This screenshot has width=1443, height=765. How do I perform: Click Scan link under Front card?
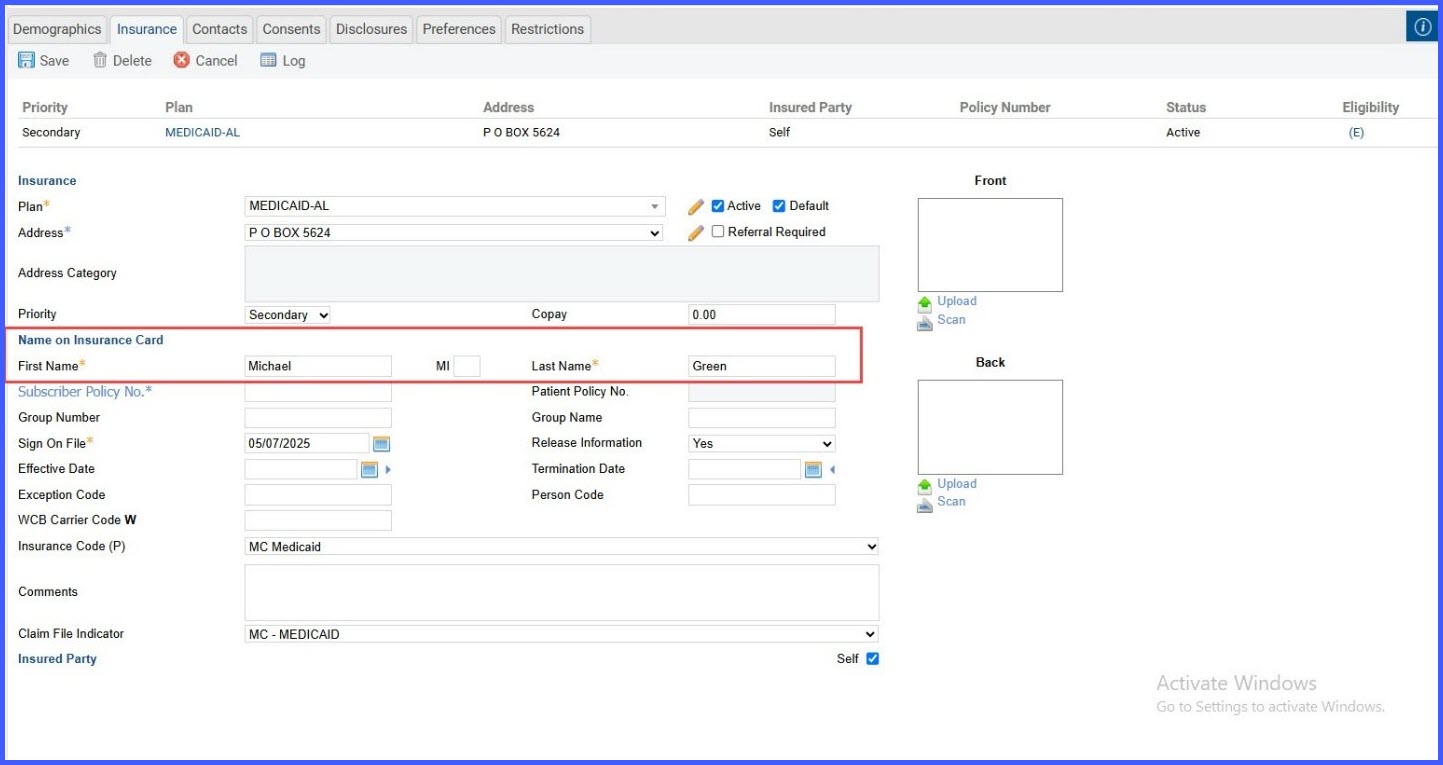coord(952,320)
